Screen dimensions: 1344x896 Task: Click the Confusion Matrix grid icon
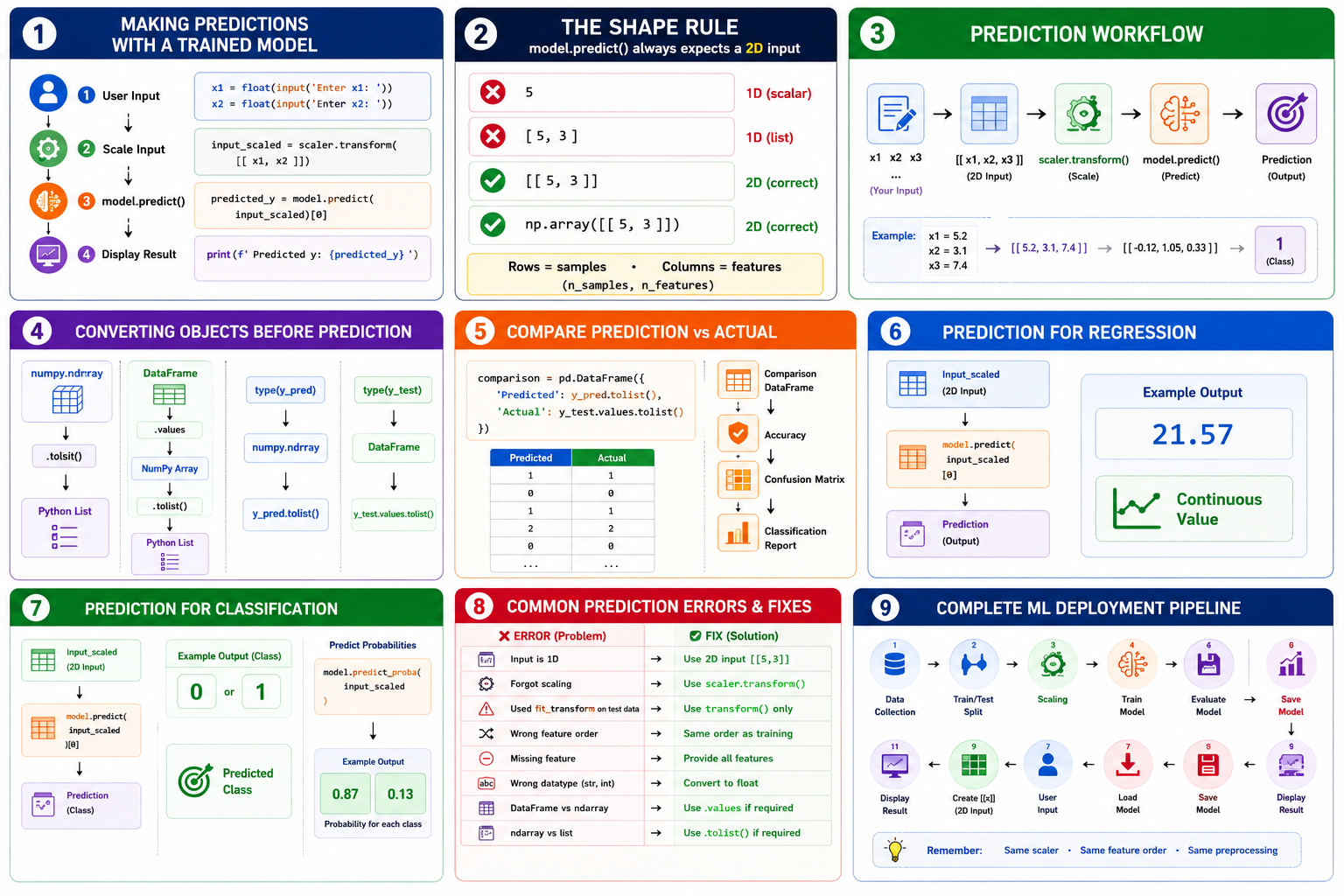click(x=738, y=479)
